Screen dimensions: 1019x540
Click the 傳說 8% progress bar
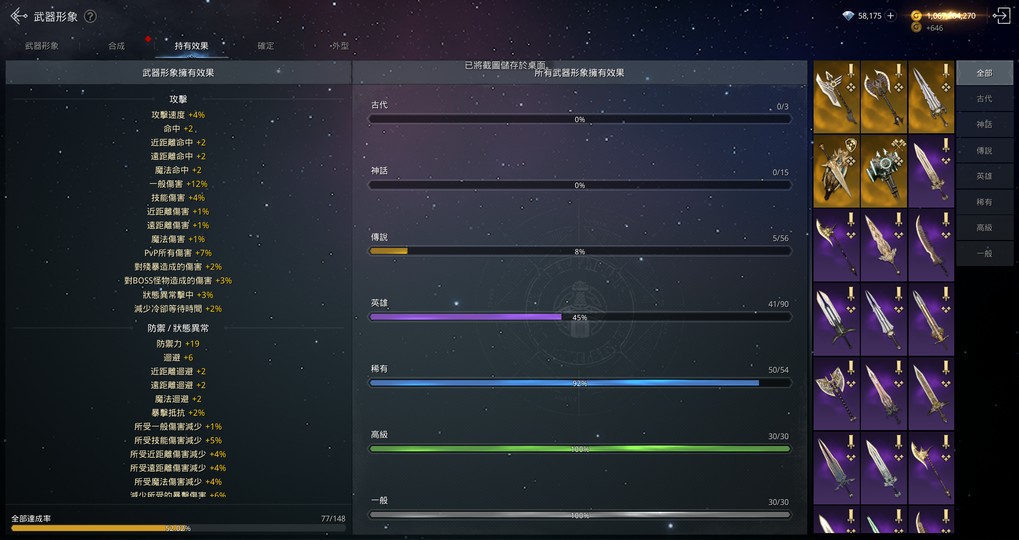(x=580, y=251)
